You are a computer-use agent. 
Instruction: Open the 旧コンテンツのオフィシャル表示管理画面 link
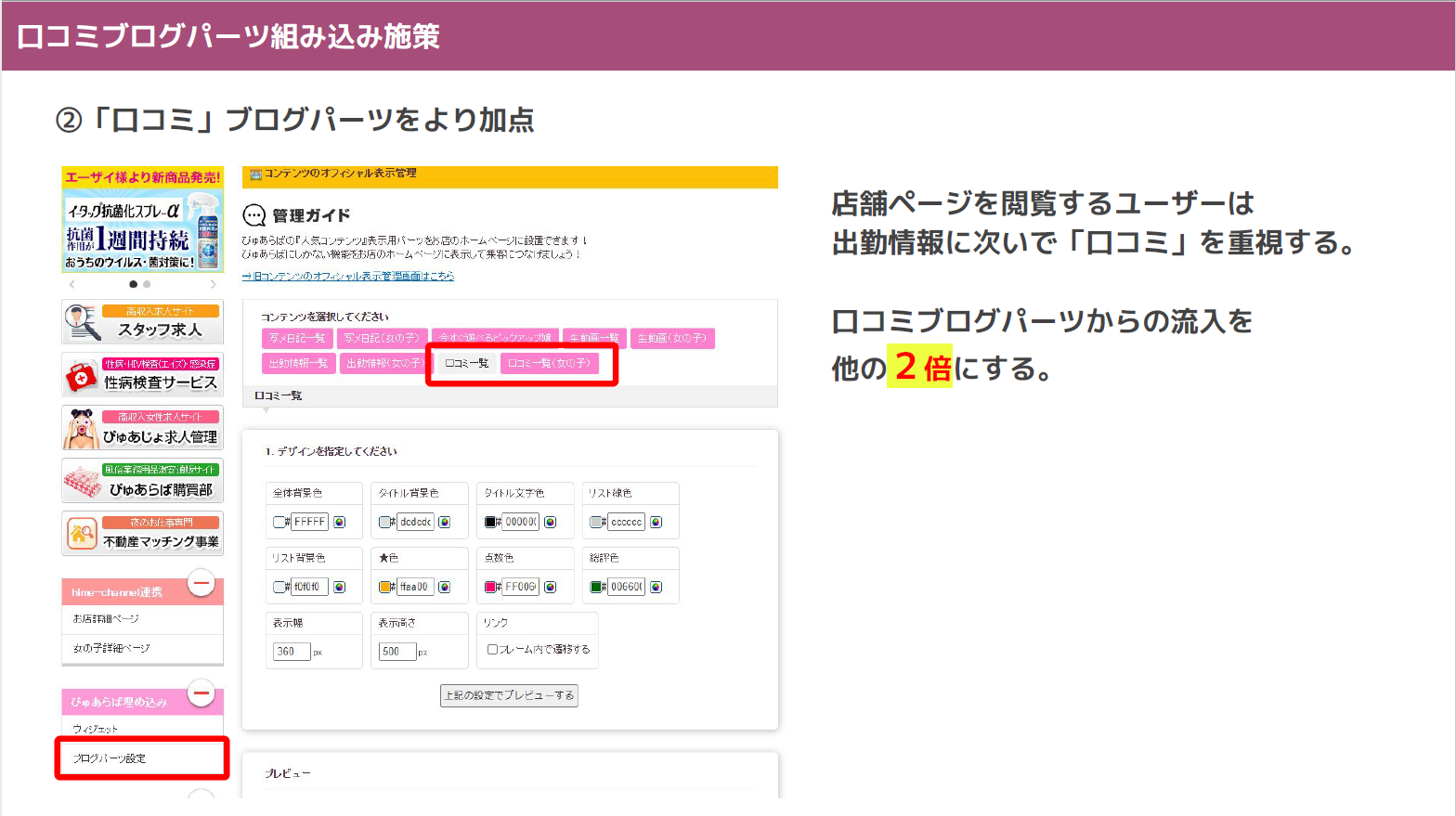[x=348, y=276]
